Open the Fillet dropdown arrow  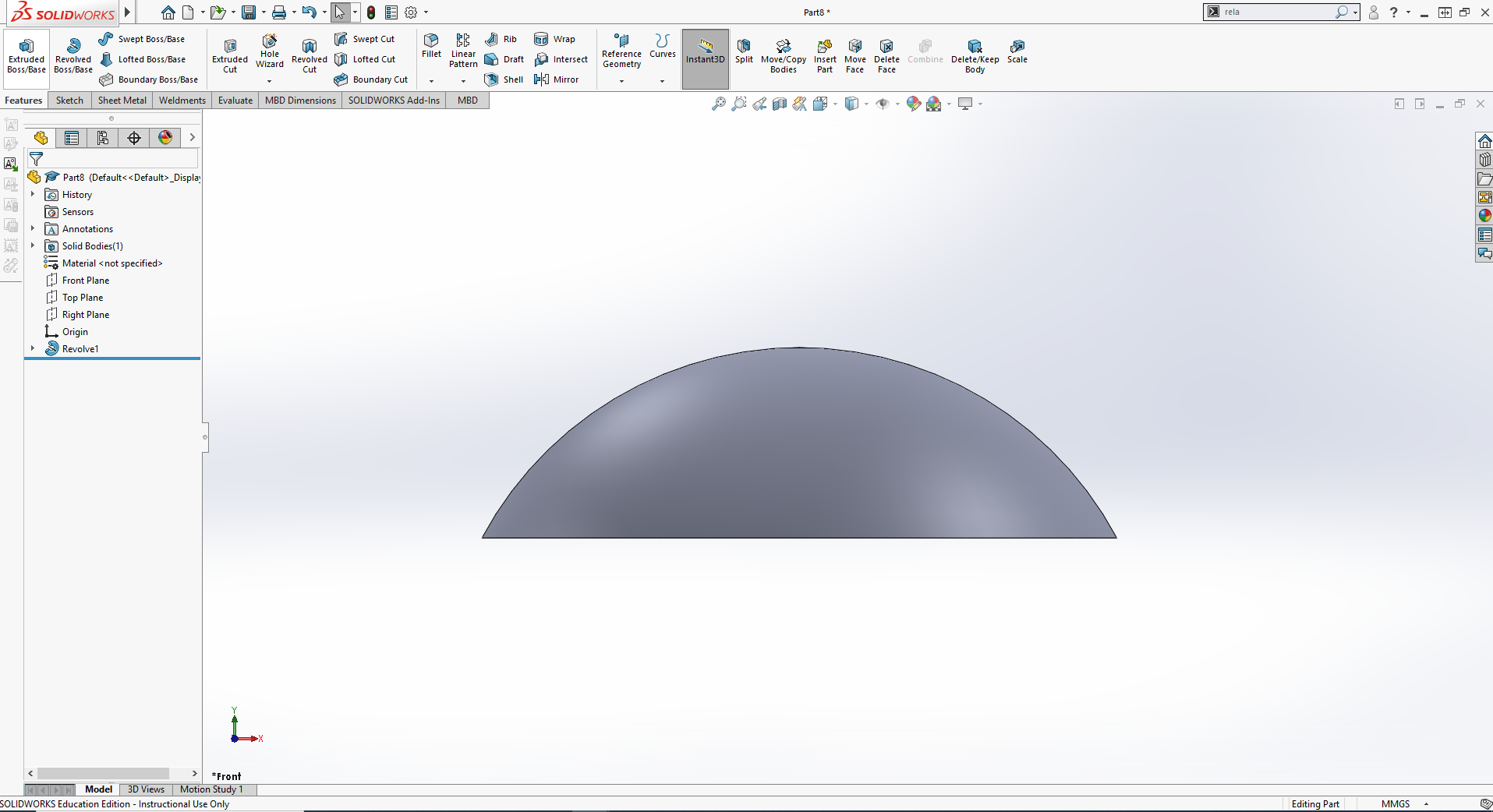[431, 81]
